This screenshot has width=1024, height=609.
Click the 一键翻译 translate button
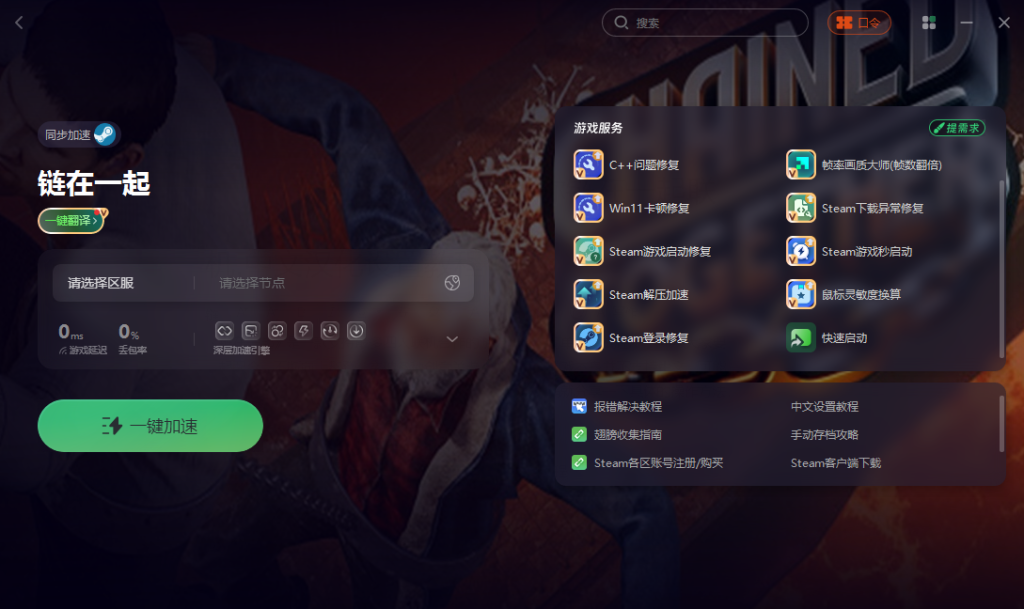coord(72,221)
